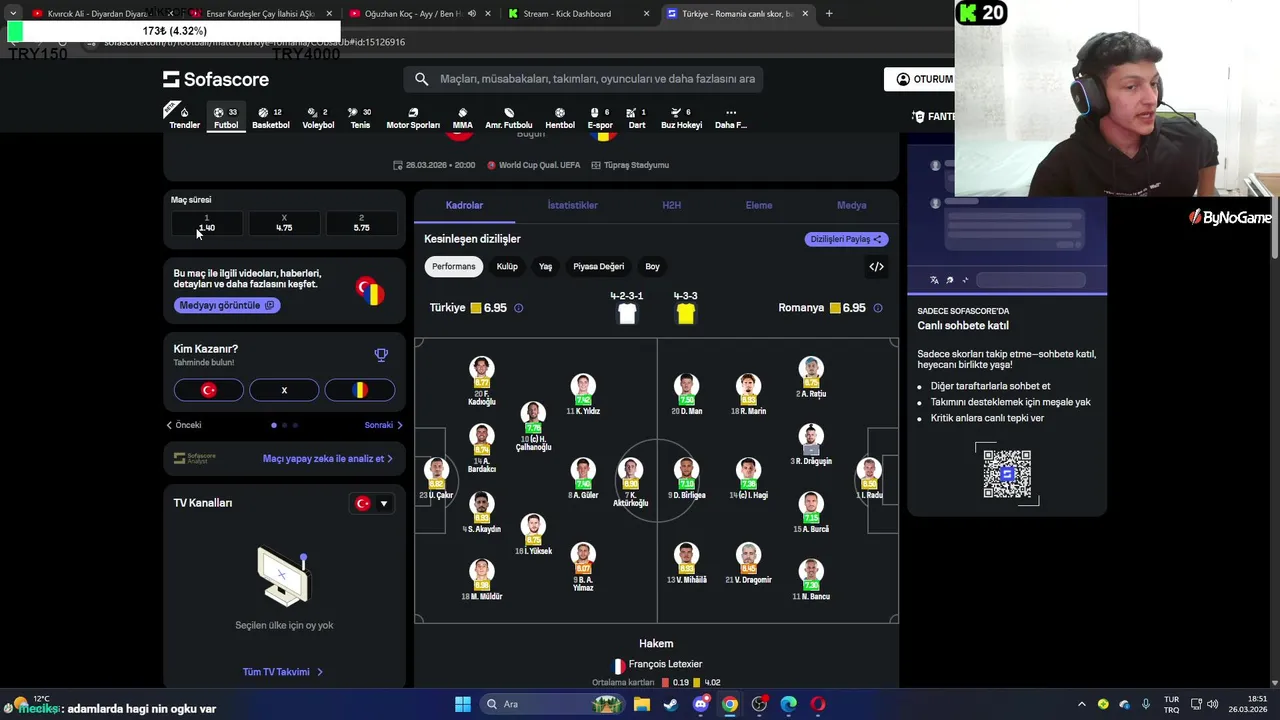Viewport: 1280px width, 720px height.
Task: Vote for Türkiye to win
Action: (209, 390)
